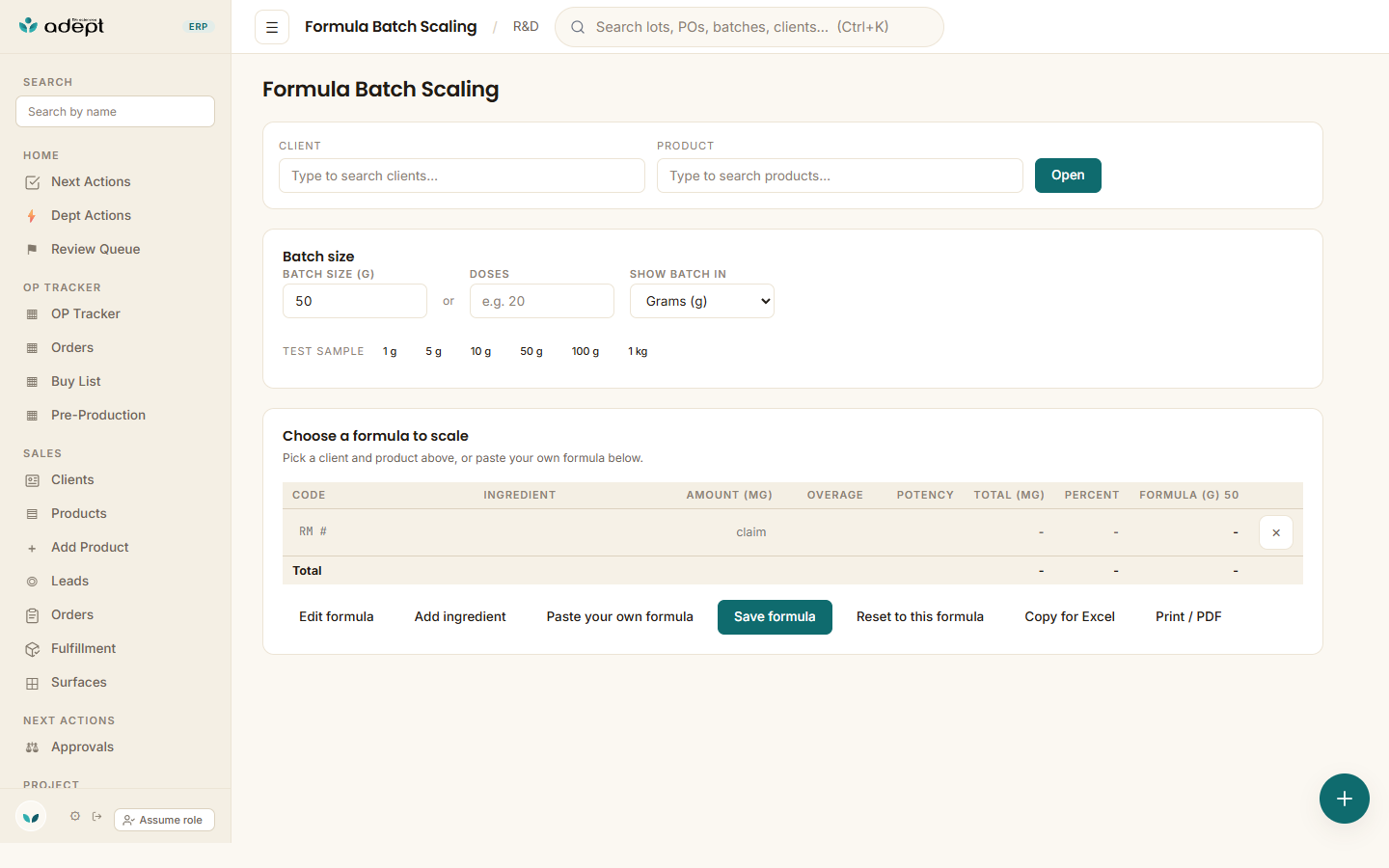Click the Fulfillment box icon in the sidebar
The height and width of the screenshot is (868, 1389).
click(32, 649)
